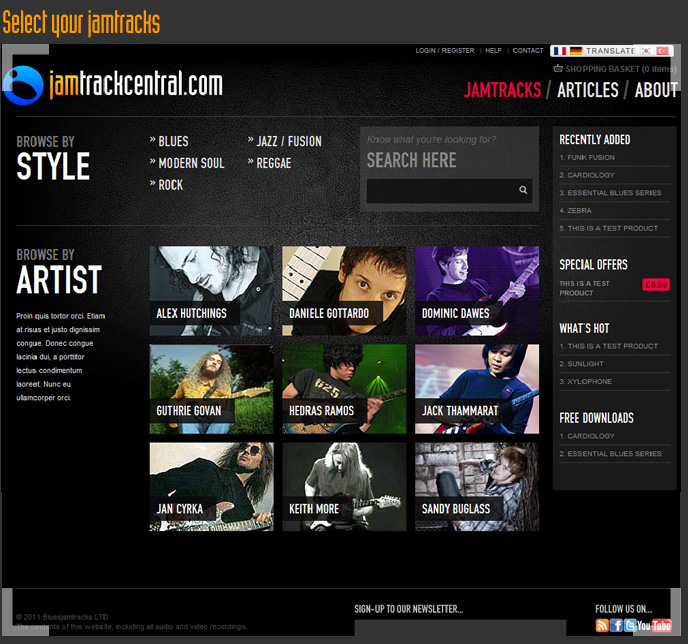Browse the JAZZ / FUSION style
The width and height of the screenshot is (688, 644).
click(289, 141)
